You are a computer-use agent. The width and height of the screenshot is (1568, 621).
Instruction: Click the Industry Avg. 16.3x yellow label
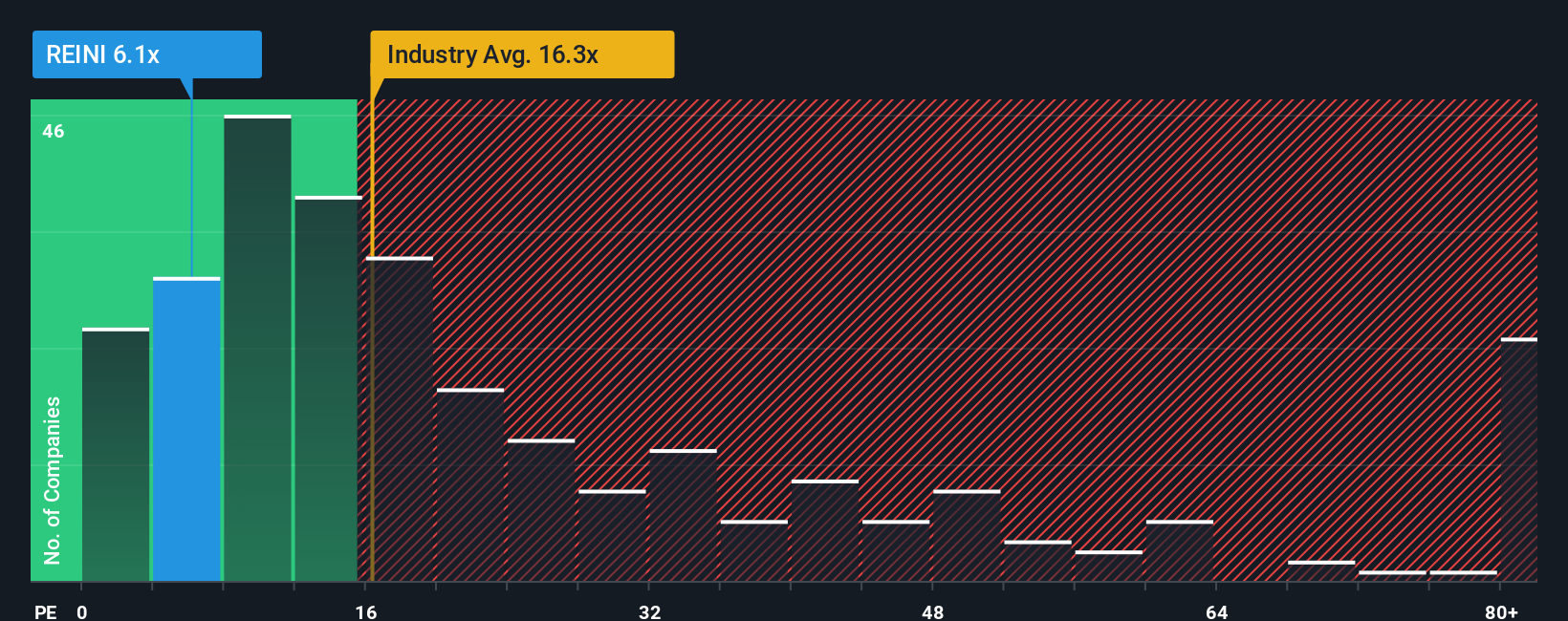click(522, 54)
